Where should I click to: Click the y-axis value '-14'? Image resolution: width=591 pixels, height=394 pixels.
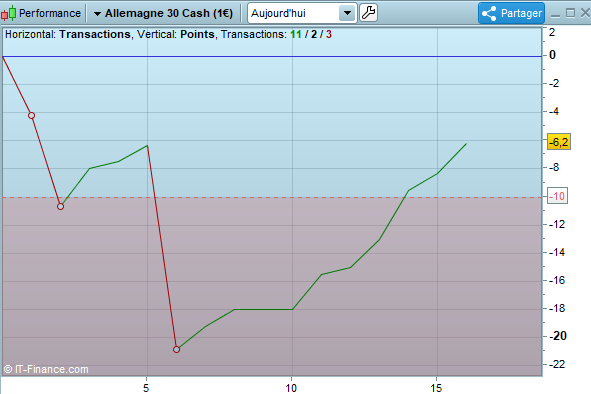[x=557, y=252]
